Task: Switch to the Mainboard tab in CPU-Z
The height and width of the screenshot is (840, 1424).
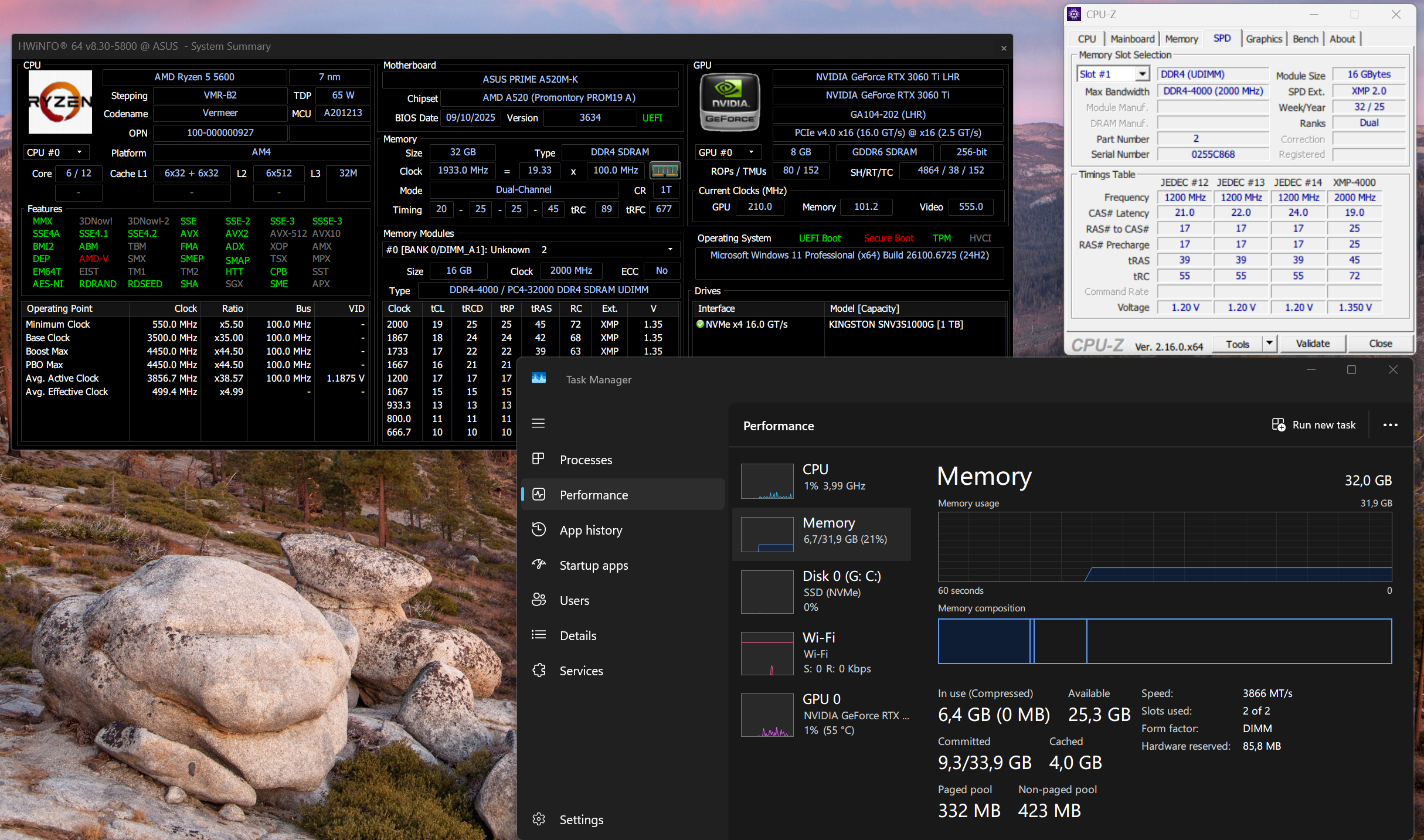Action: [x=1131, y=39]
